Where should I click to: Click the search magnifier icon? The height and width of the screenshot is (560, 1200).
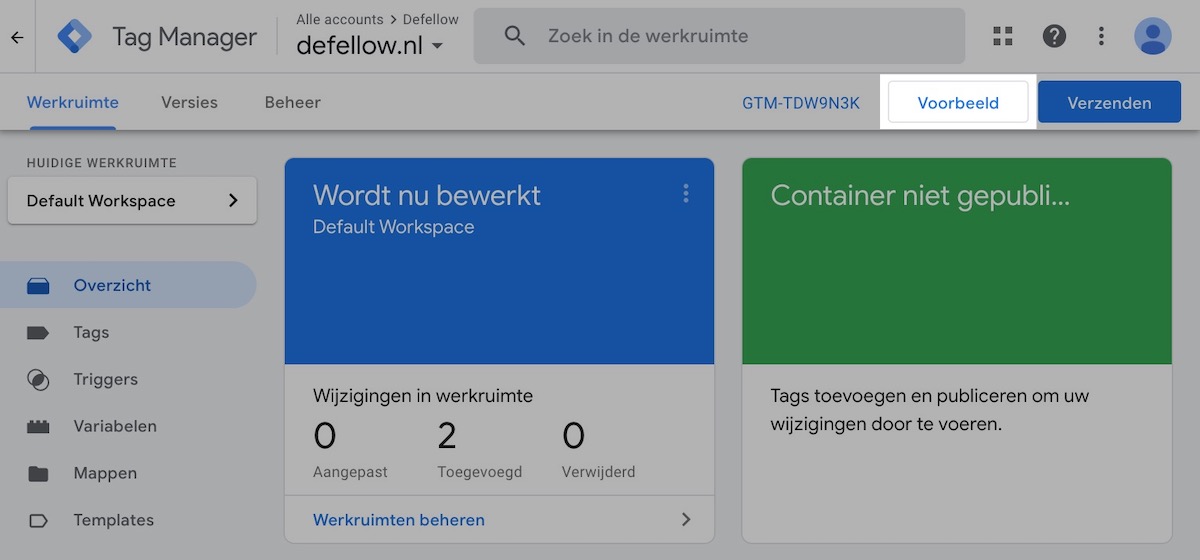(515, 36)
